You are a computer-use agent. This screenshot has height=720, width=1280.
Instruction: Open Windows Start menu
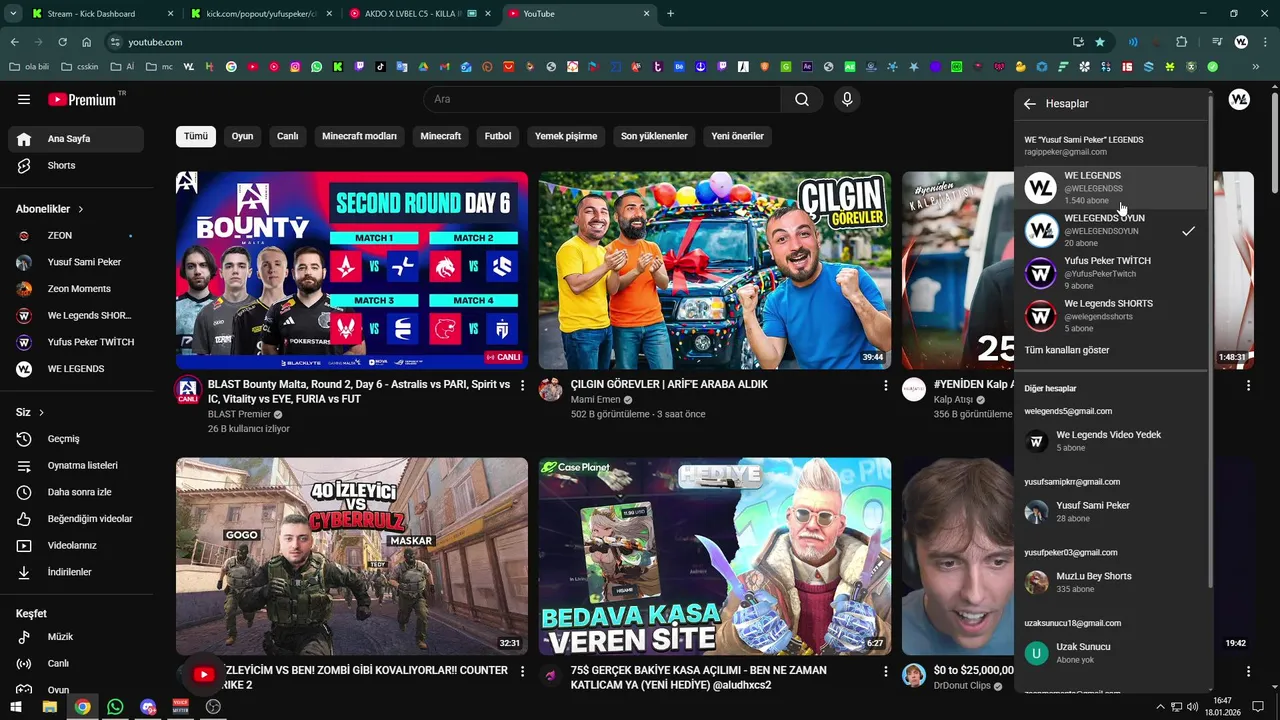click(16, 707)
